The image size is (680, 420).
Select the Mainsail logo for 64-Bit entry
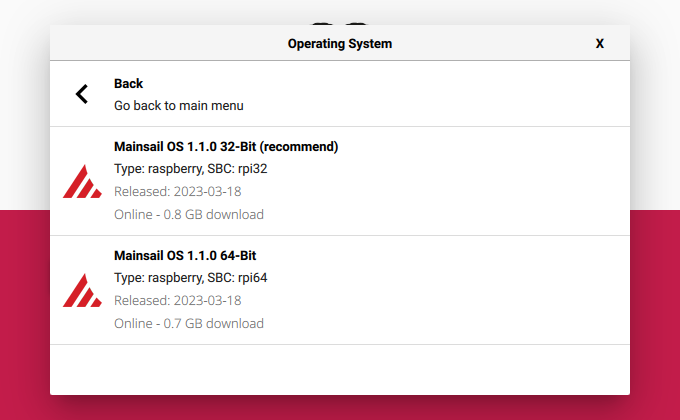(x=82, y=290)
